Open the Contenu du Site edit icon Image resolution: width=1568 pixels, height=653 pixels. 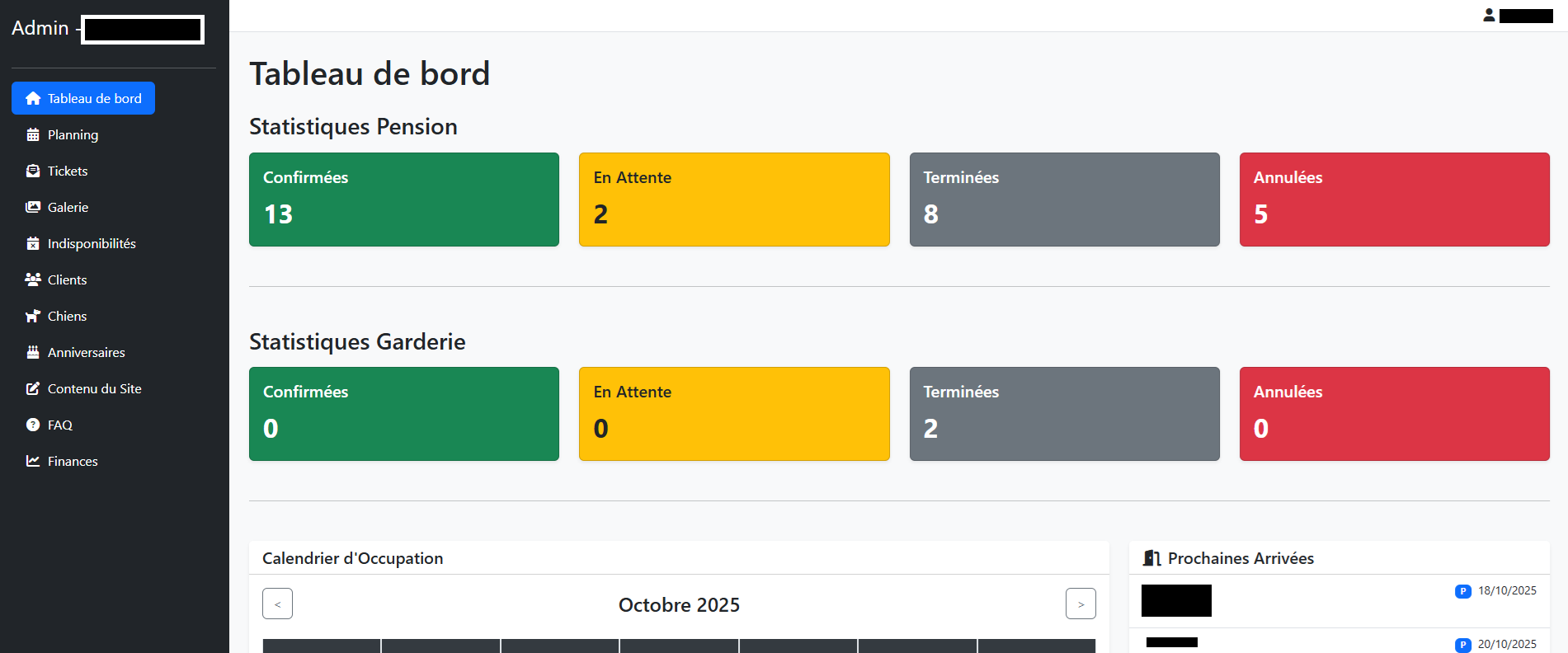coord(33,388)
